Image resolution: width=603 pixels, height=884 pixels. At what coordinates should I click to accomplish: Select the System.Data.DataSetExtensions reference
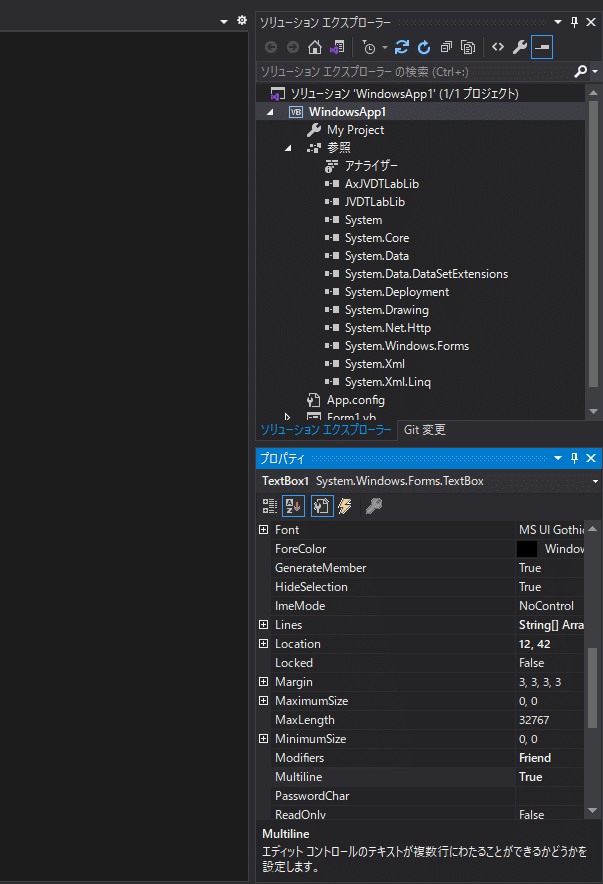pos(426,274)
